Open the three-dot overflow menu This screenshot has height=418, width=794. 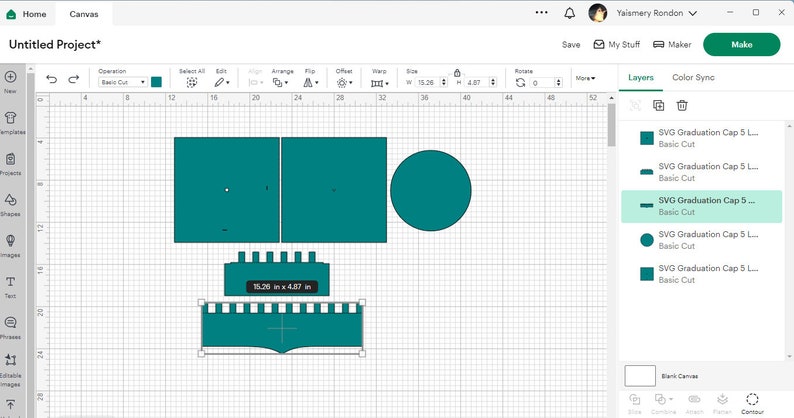click(541, 13)
